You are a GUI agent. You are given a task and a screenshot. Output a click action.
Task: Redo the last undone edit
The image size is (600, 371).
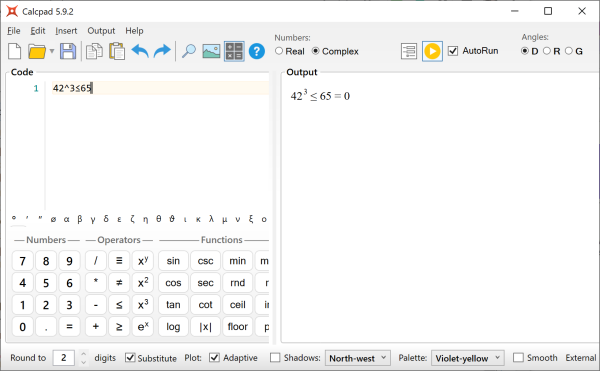(x=162, y=51)
